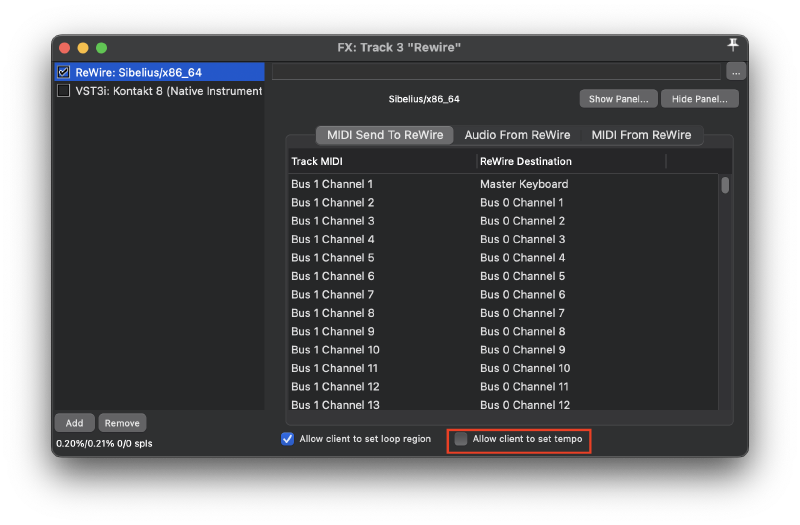800x525 pixels.
Task: Click destination Bus 0 Channel 7
Action: pos(522,313)
